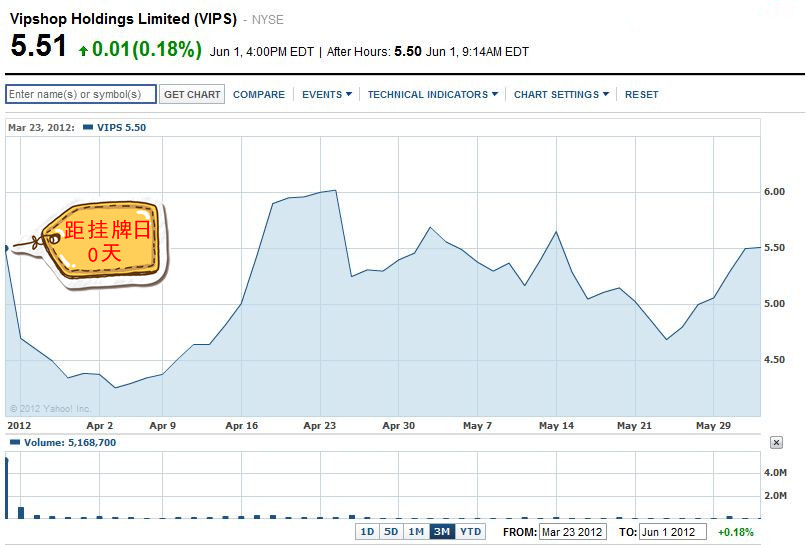Viewport: 806px width, 545px height.
Task: Open the CHART SETTINGS dropdown
Action: point(561,95)
